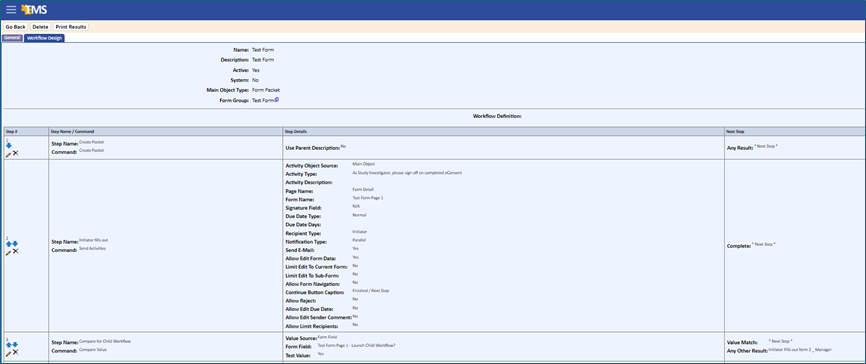This screenshot has height=364, width=866.
Task: Click the Form Name value Test Form Page 1
Action: click(368, 198)
